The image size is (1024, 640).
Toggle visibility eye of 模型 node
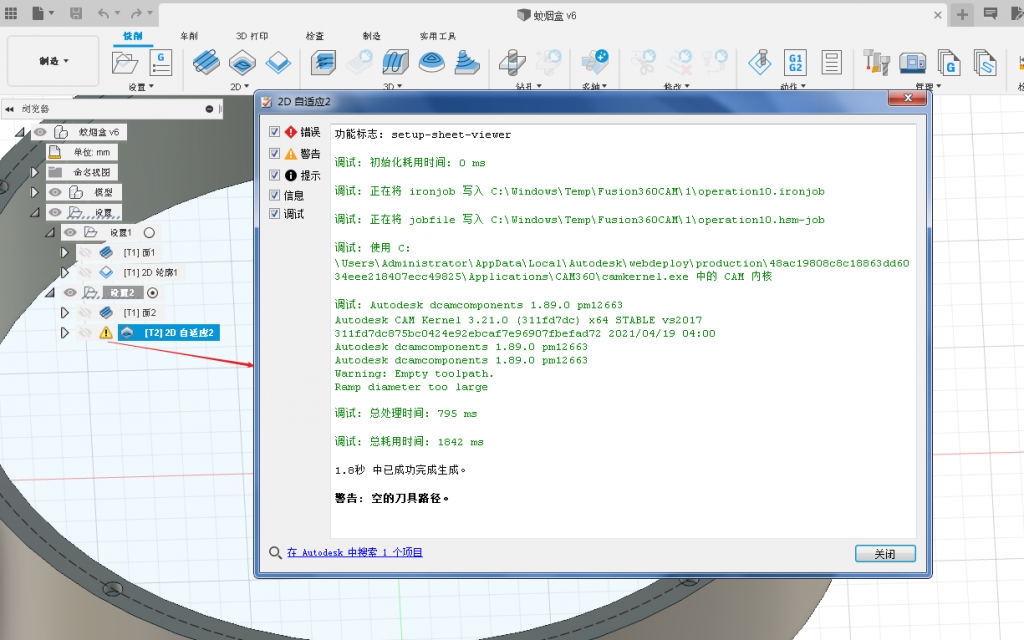[x=55, y=192]
